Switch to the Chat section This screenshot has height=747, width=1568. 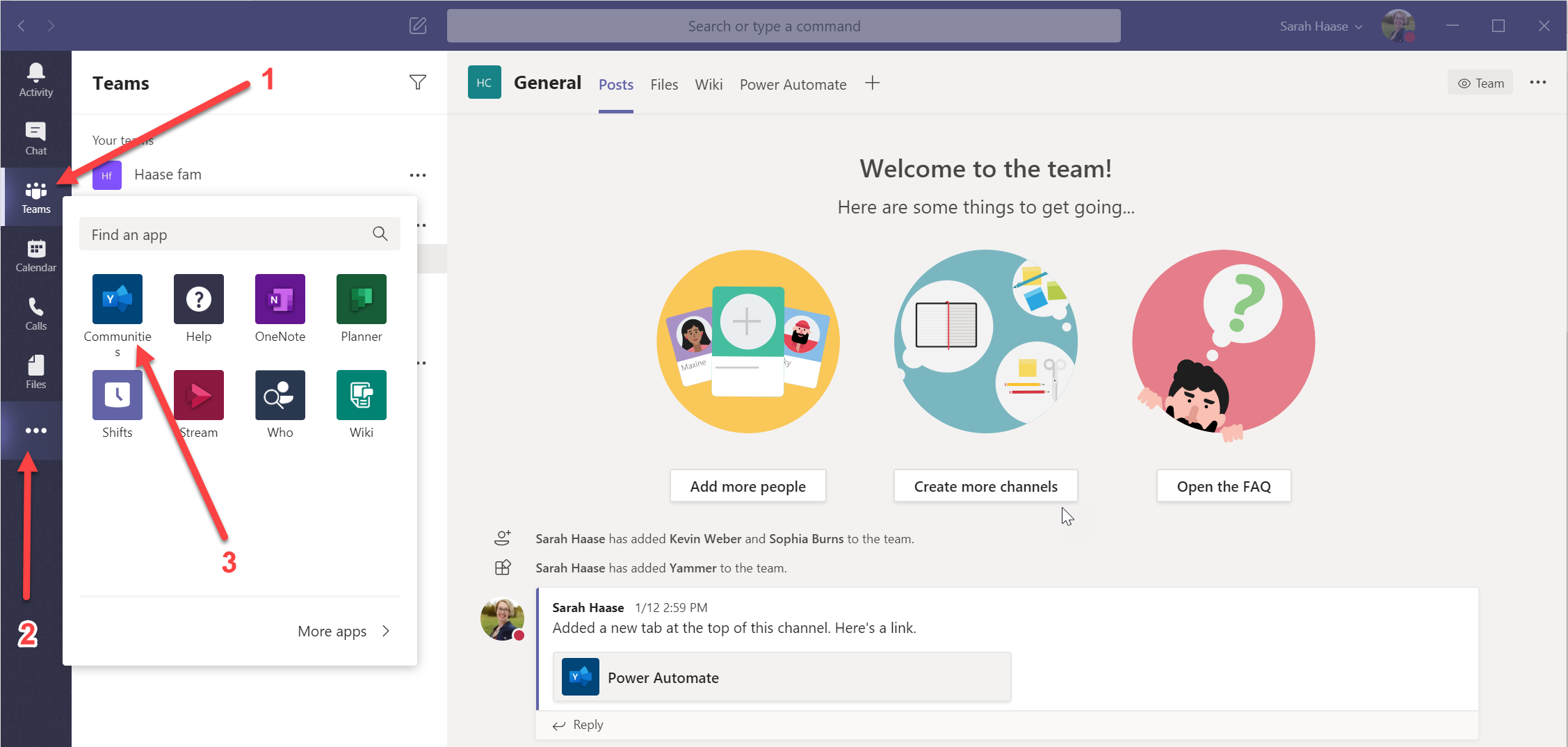coord(35,138)
